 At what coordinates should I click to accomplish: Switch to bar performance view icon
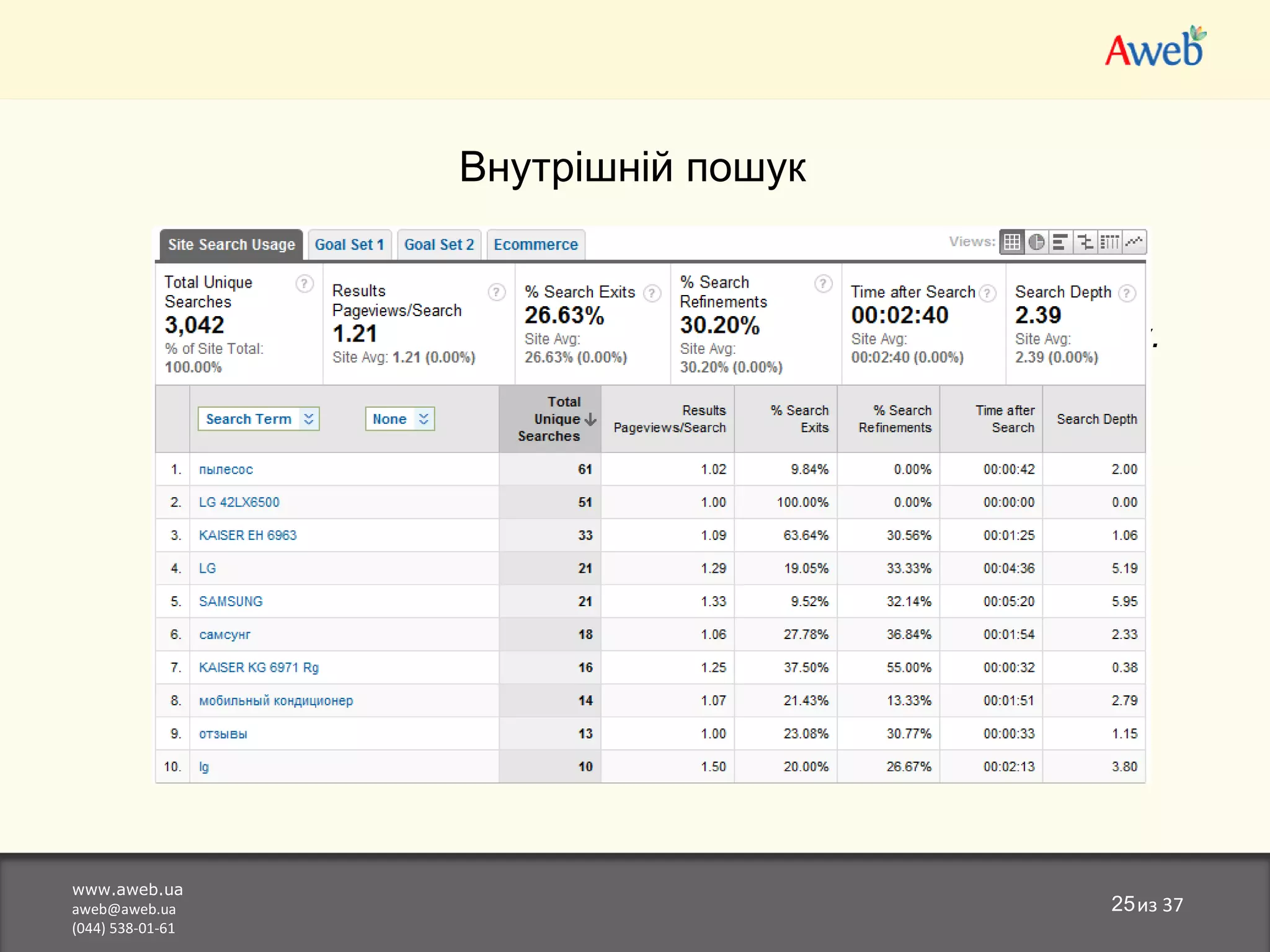tap(1060, 242)
